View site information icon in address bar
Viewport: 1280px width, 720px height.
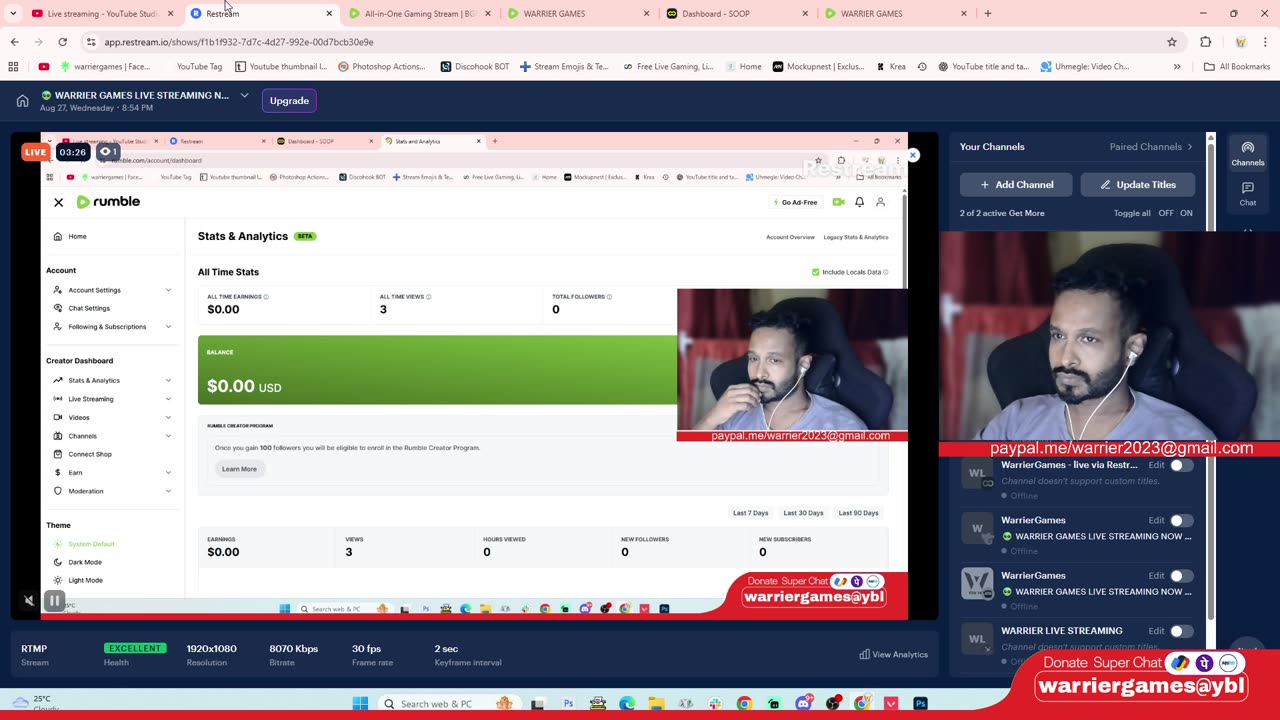tap(91, 42)
